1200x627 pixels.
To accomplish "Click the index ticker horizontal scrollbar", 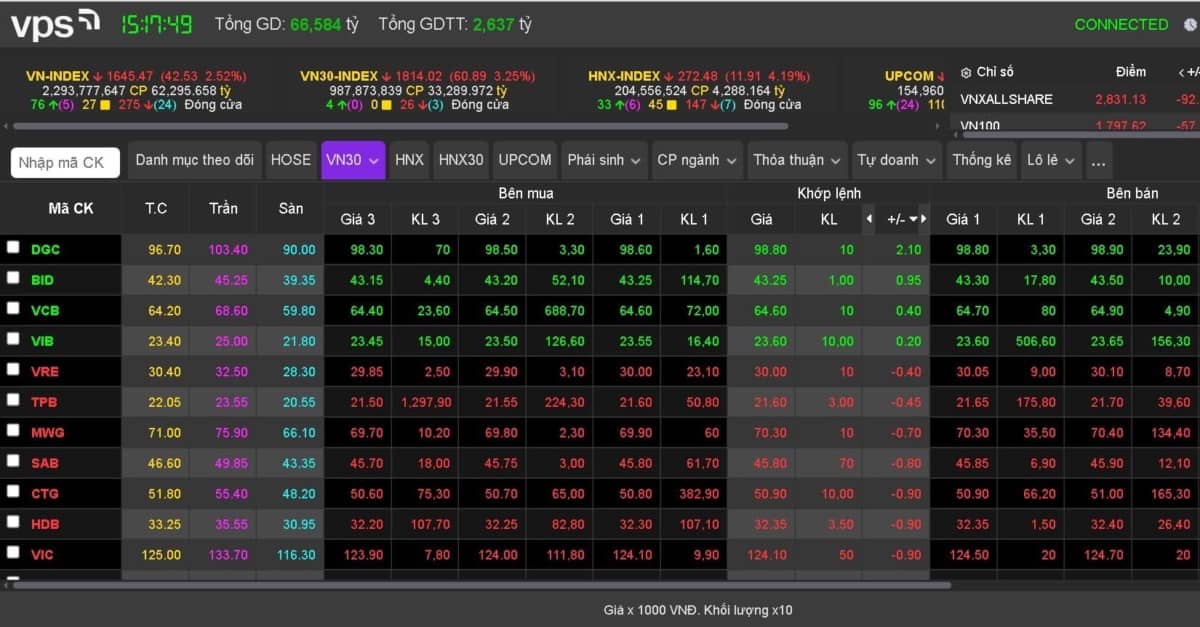I will pos(400,126).
